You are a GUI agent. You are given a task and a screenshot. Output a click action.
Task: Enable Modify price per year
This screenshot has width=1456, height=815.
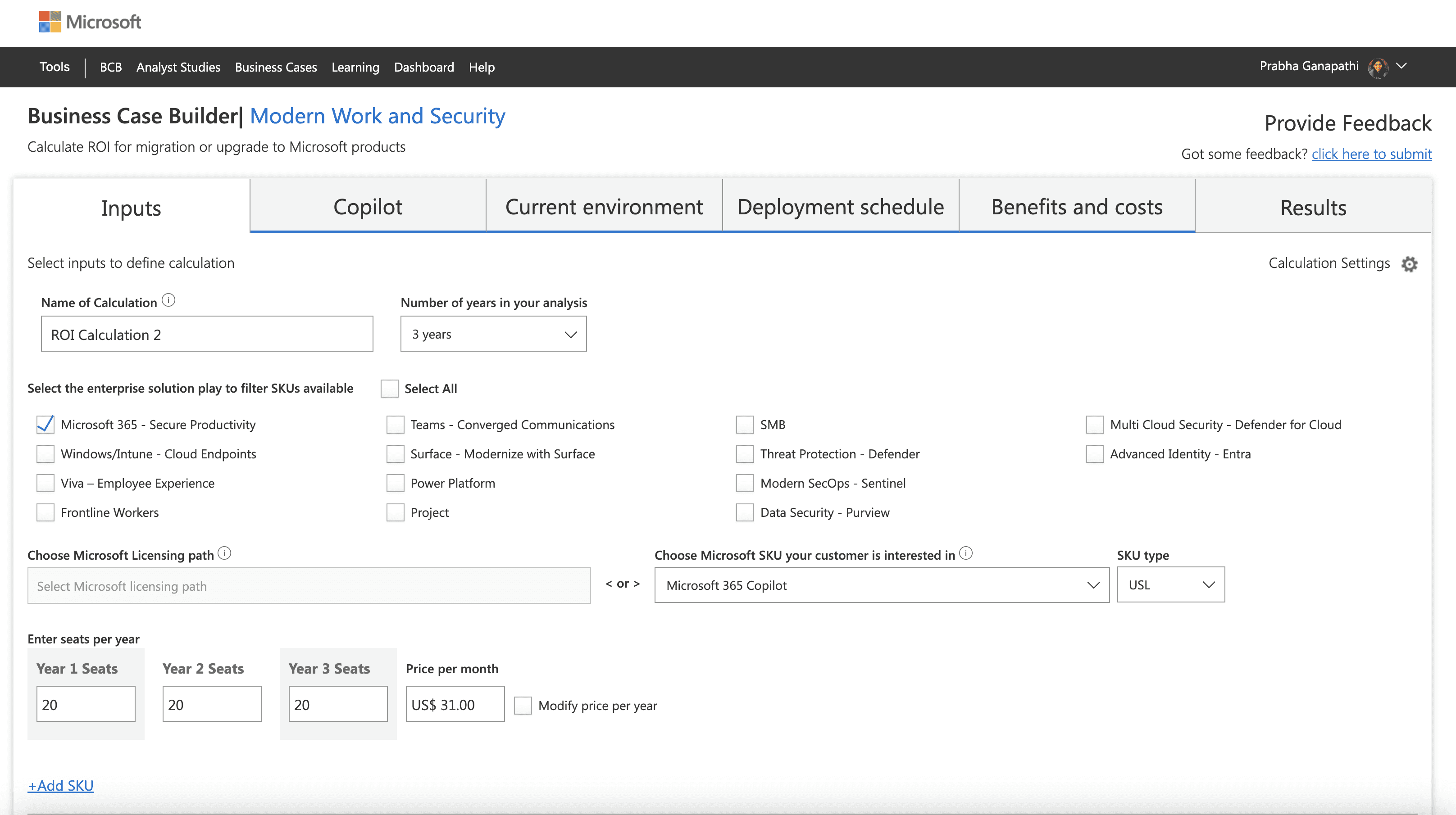(x=523, y=706)
